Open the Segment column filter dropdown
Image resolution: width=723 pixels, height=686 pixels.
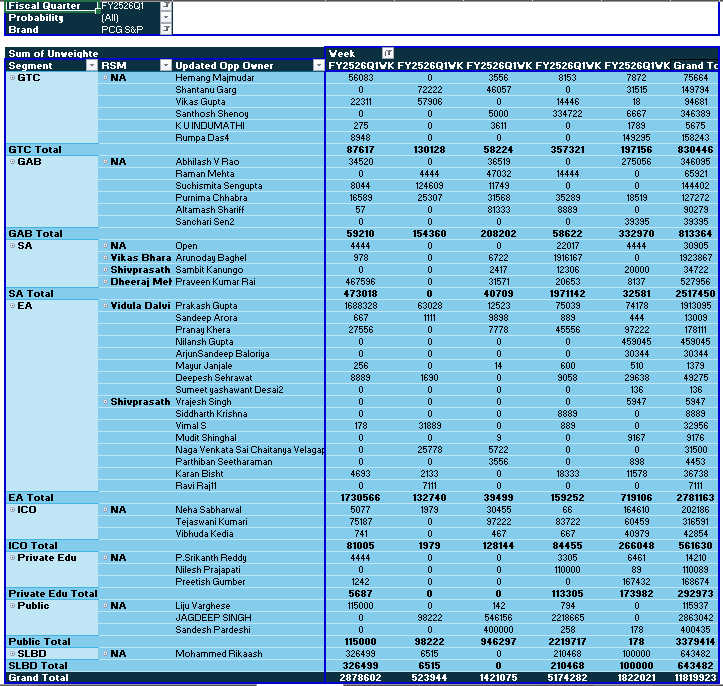pos(92,65)
